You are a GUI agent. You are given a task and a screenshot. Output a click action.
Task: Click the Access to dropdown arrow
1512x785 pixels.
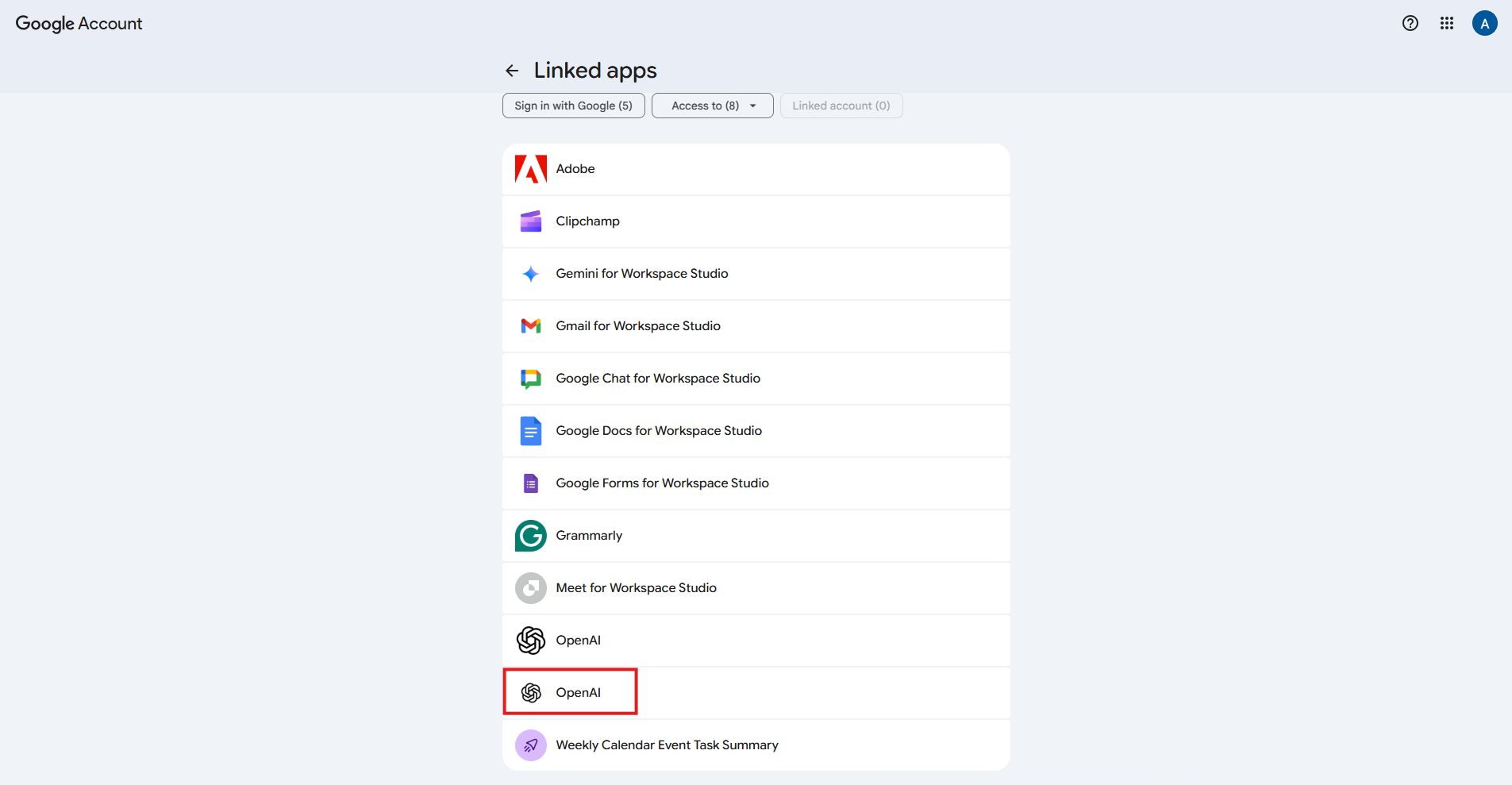tap(753, 106)
